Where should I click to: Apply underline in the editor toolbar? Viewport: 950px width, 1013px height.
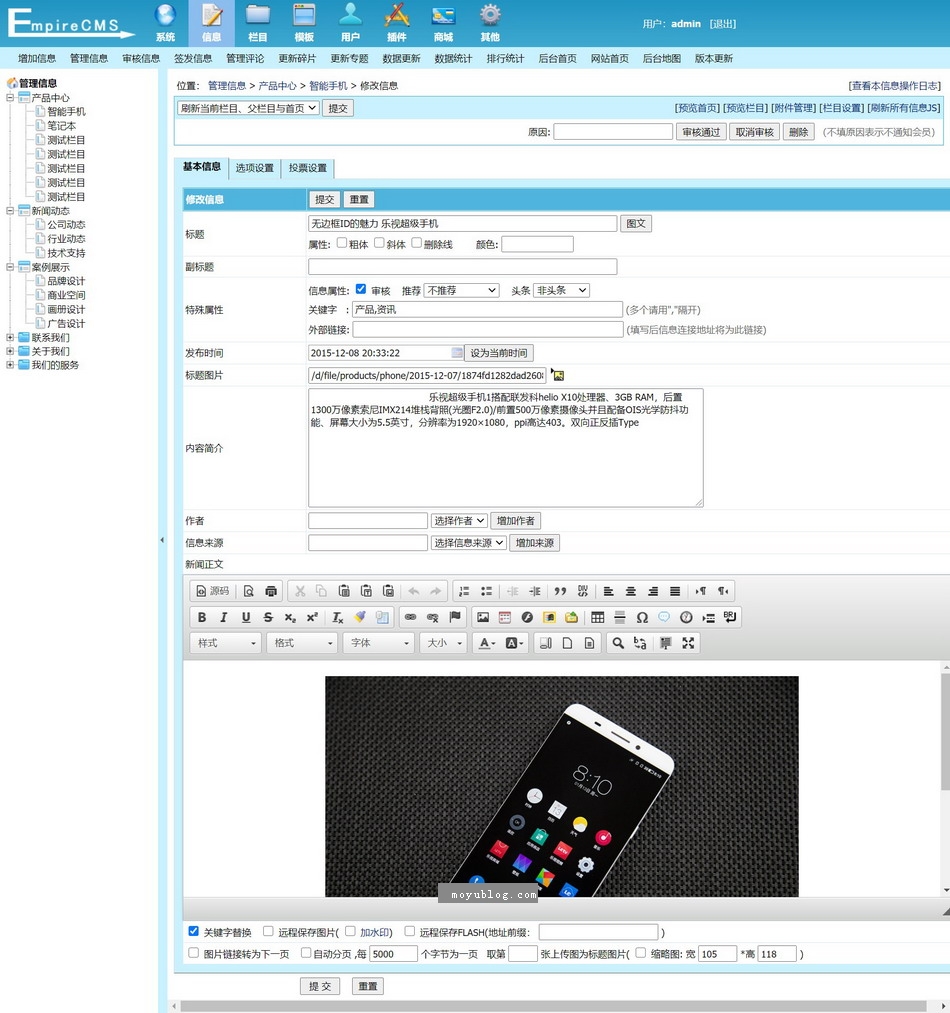click(246, 618)
